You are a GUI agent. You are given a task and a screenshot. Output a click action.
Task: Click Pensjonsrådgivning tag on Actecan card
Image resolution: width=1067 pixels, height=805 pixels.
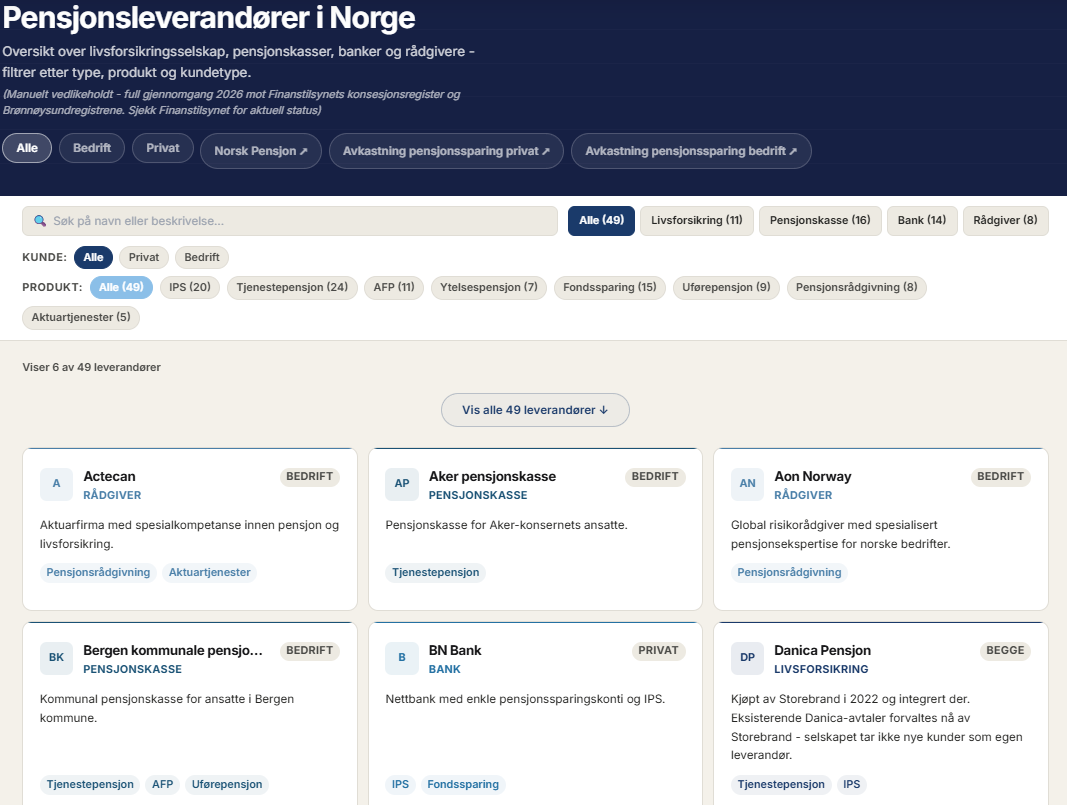click(x=98, y=572)
